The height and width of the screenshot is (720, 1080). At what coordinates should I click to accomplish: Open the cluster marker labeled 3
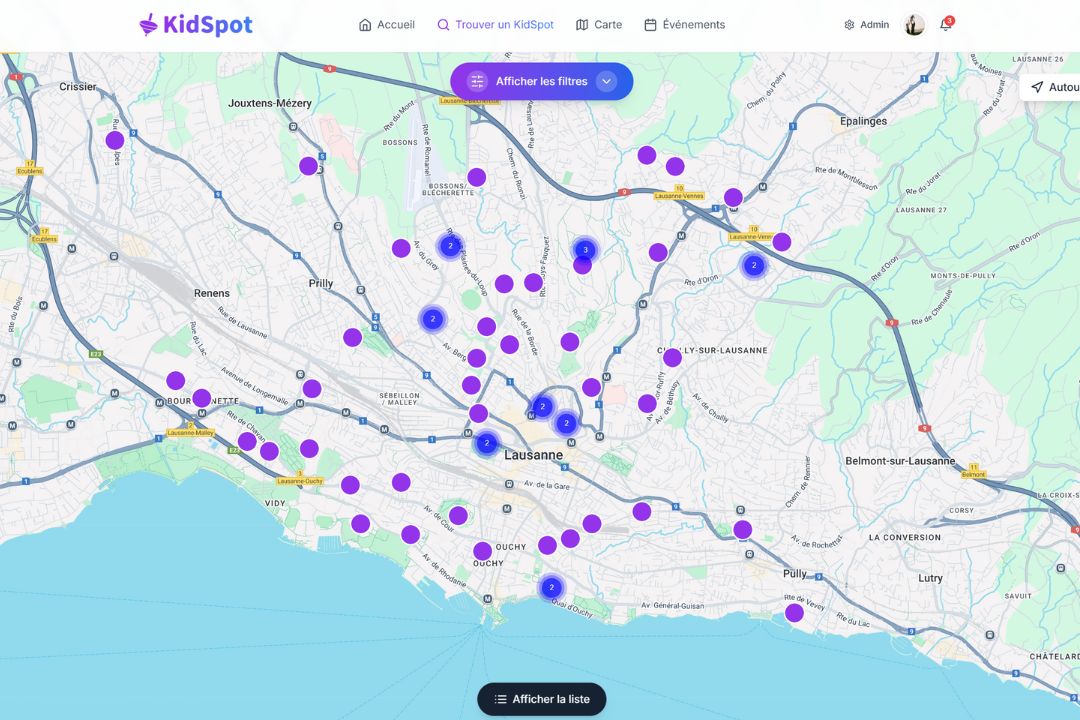585,249
